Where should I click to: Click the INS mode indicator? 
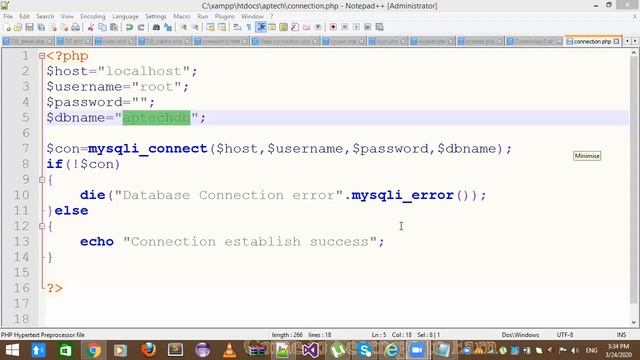click(x=621, y=335)
